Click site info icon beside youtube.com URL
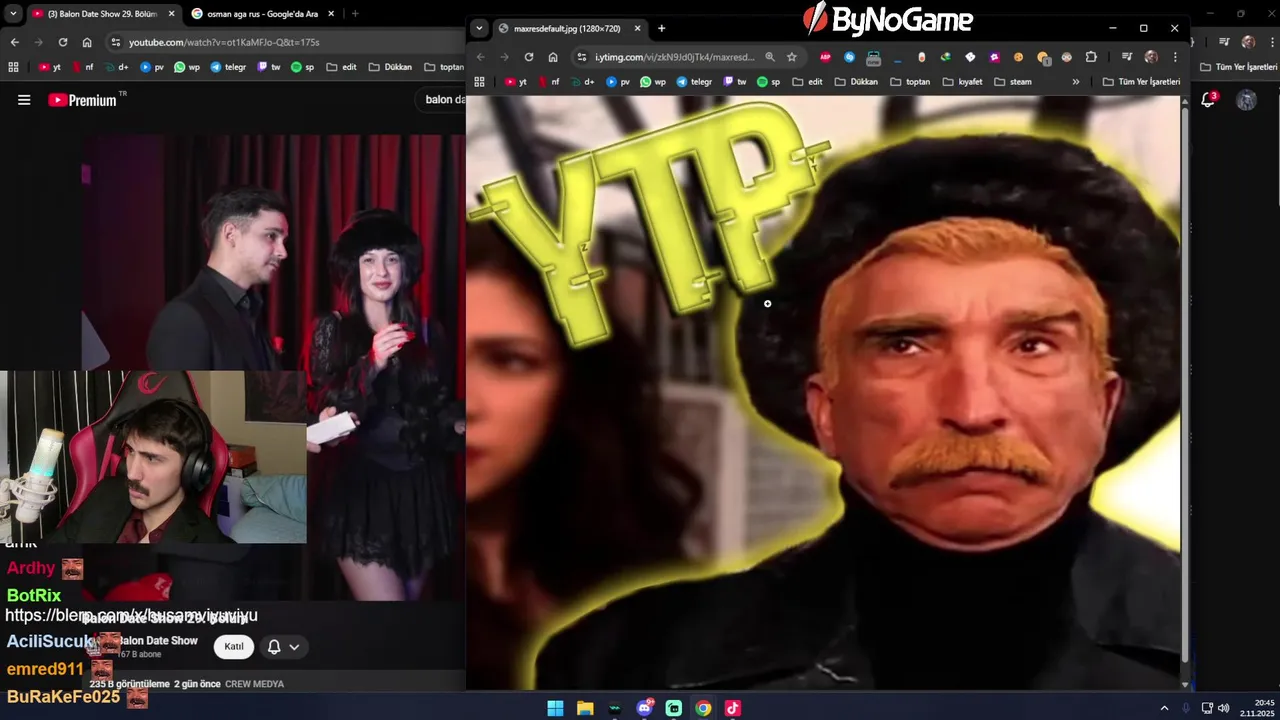Image resolution: width=1280 pixels, height=720 pixels. coord(116,42)
